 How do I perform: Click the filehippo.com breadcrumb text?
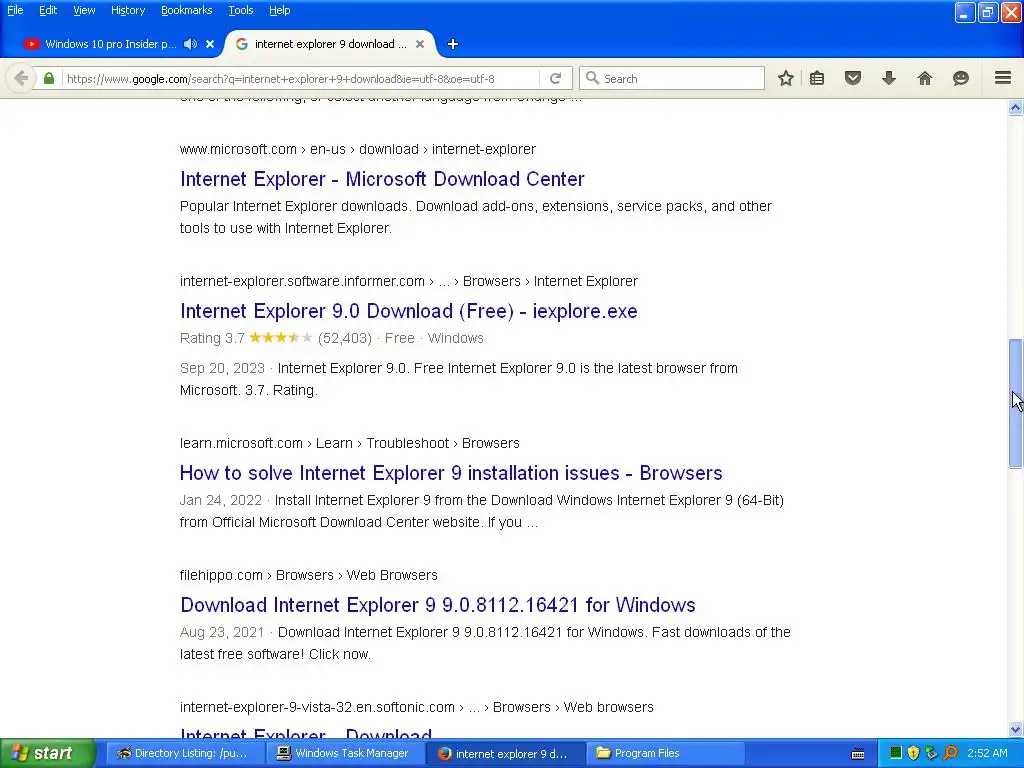(x=221, y=575)
